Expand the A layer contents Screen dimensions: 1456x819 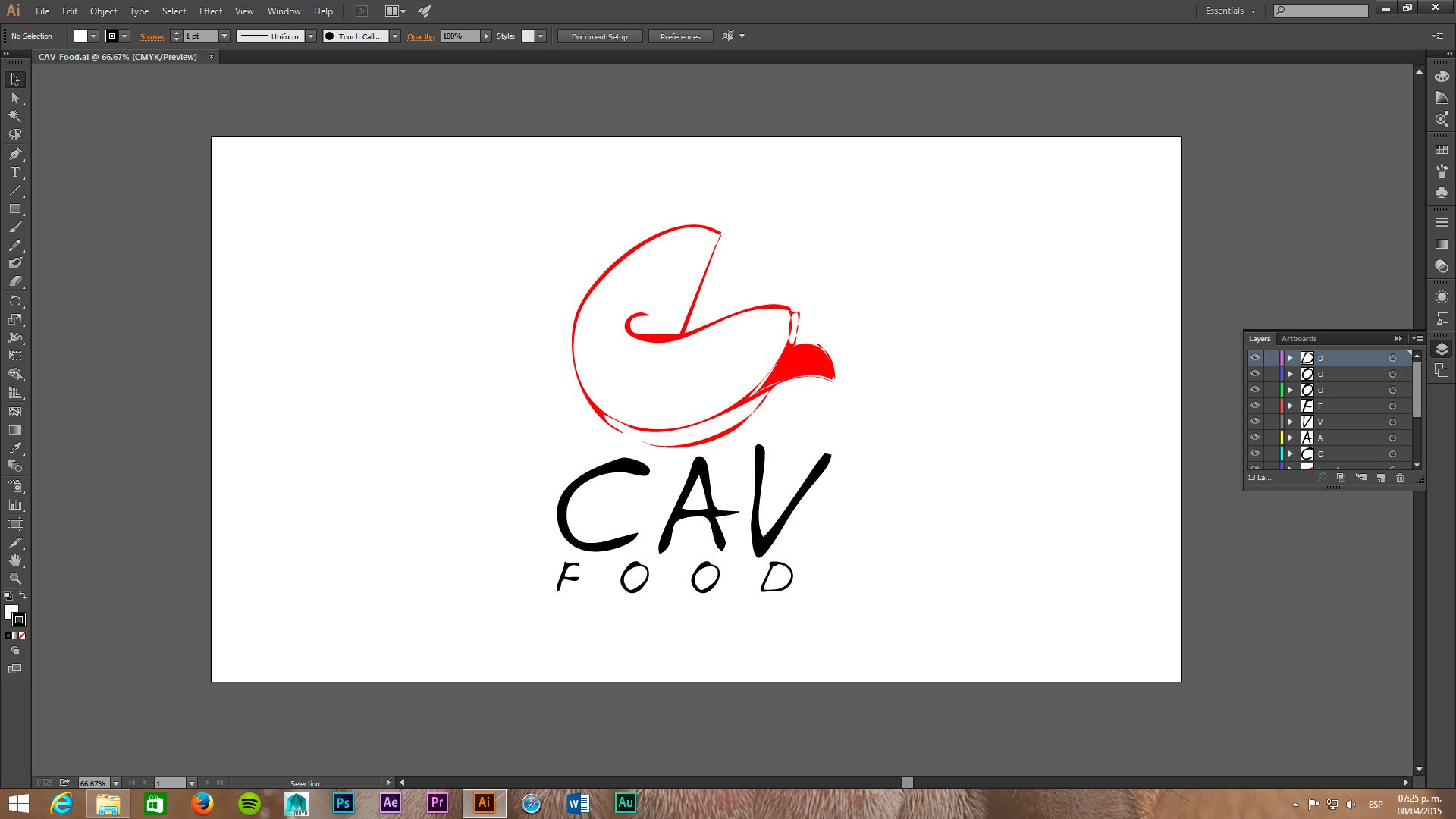tap(1290, 438)
